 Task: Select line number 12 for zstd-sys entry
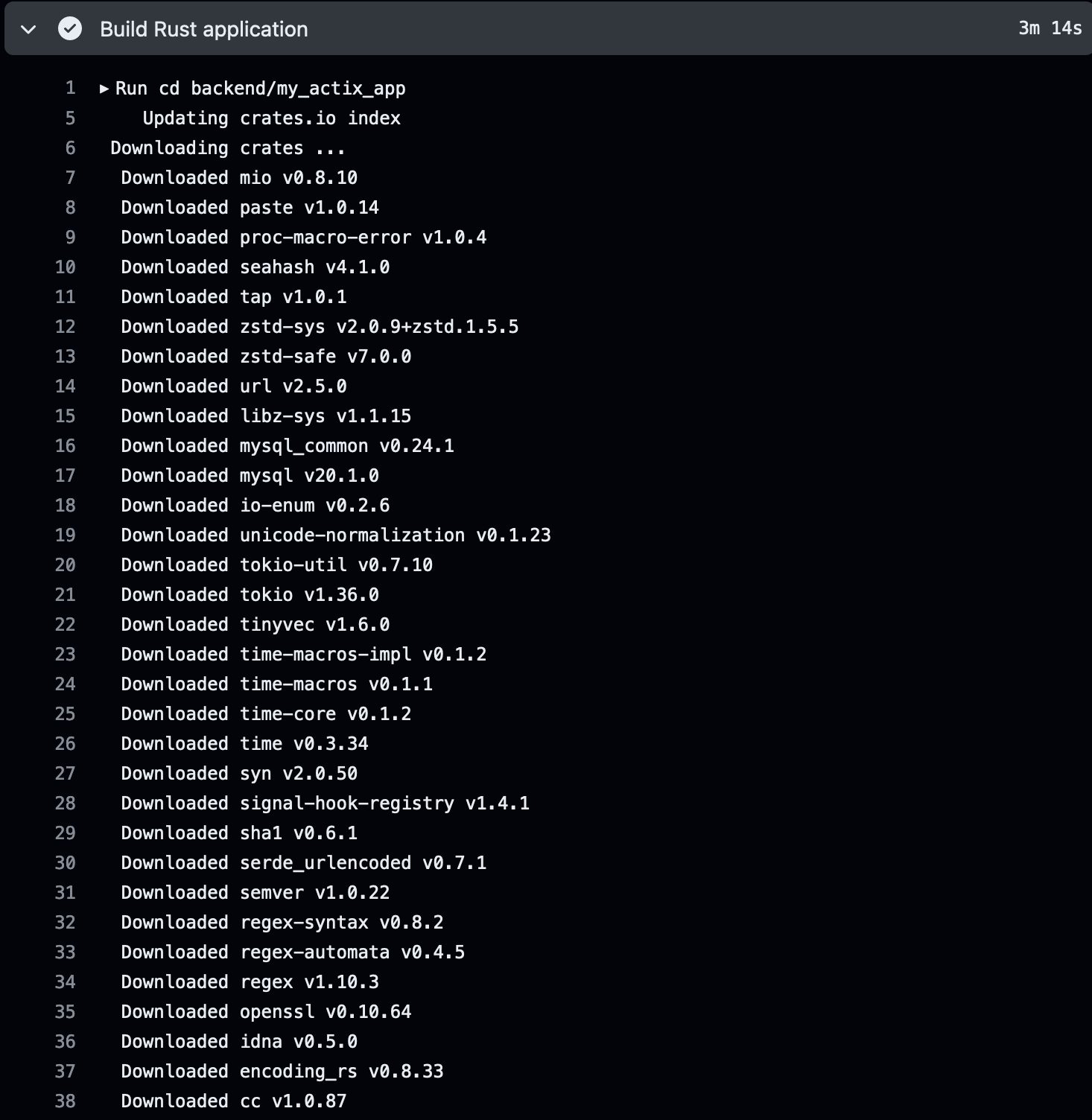(66, 327)
